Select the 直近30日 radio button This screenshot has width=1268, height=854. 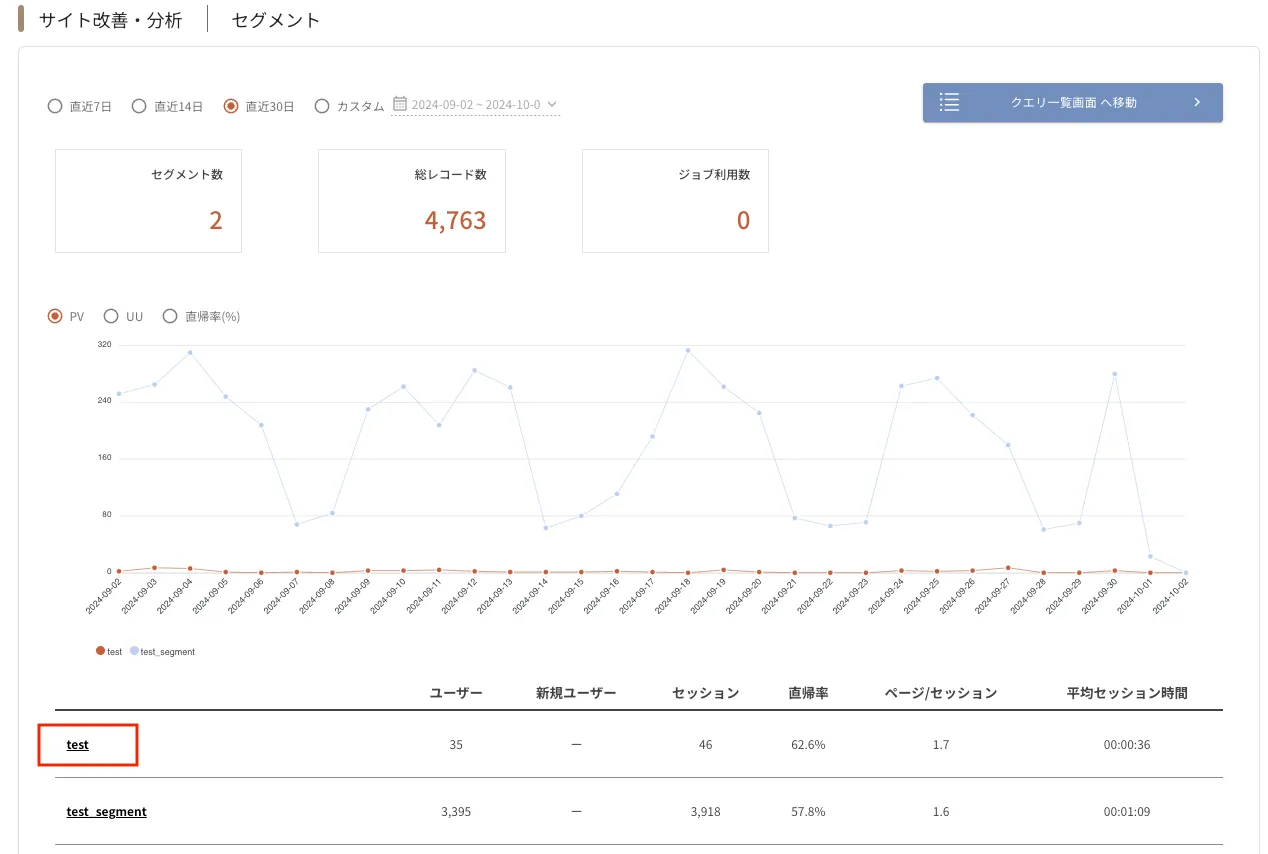[x=231, y=106]
